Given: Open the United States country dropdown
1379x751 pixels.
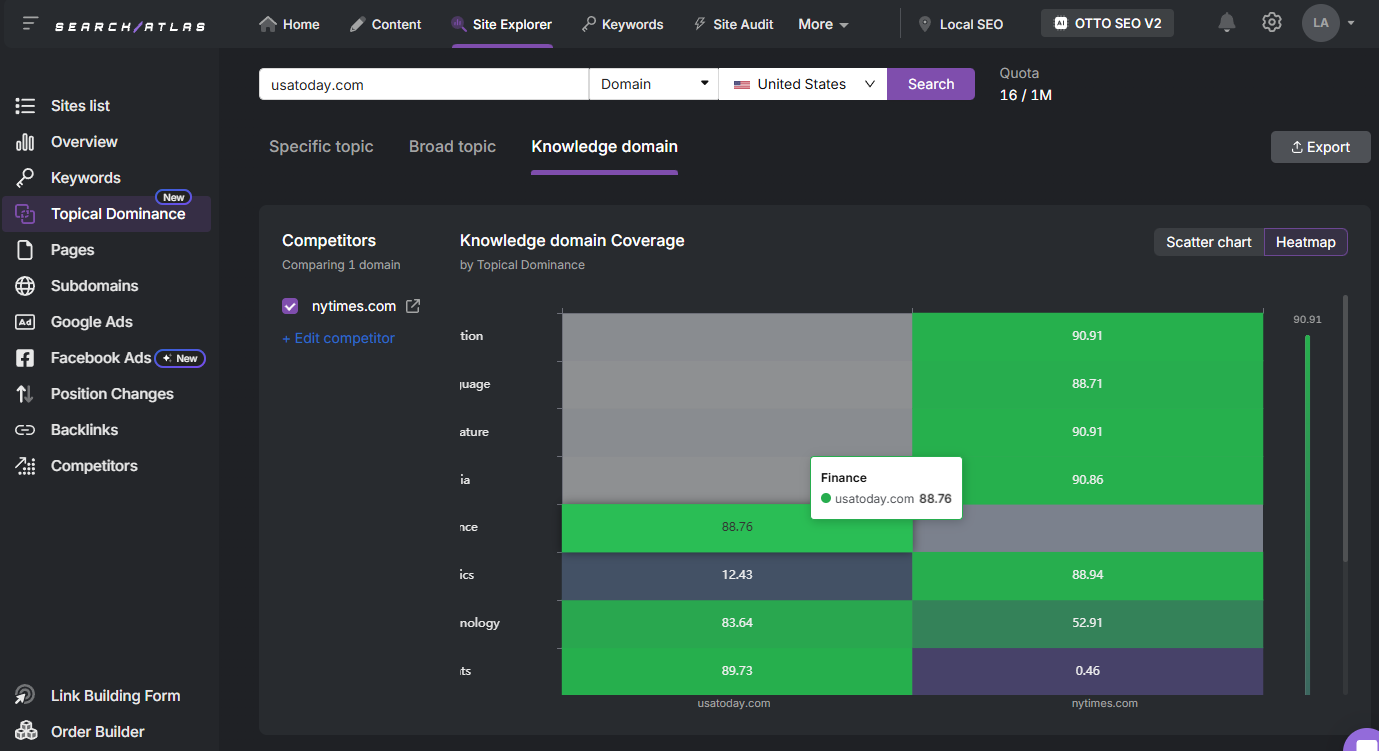Looking at the screenshot, I should point(802,84).
